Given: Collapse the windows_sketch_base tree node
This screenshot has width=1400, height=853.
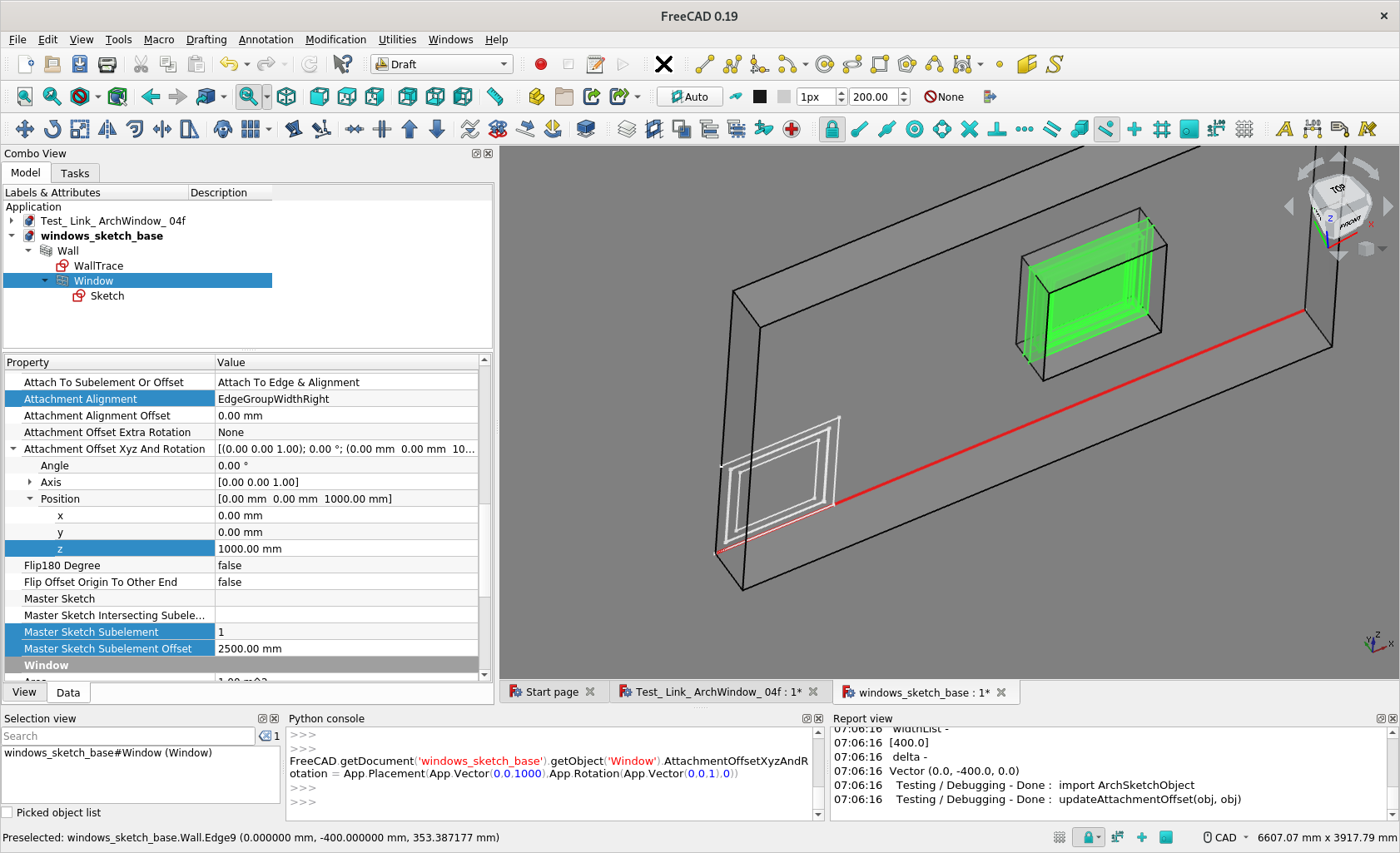Looking at the screenshot, I should (12, 236).
